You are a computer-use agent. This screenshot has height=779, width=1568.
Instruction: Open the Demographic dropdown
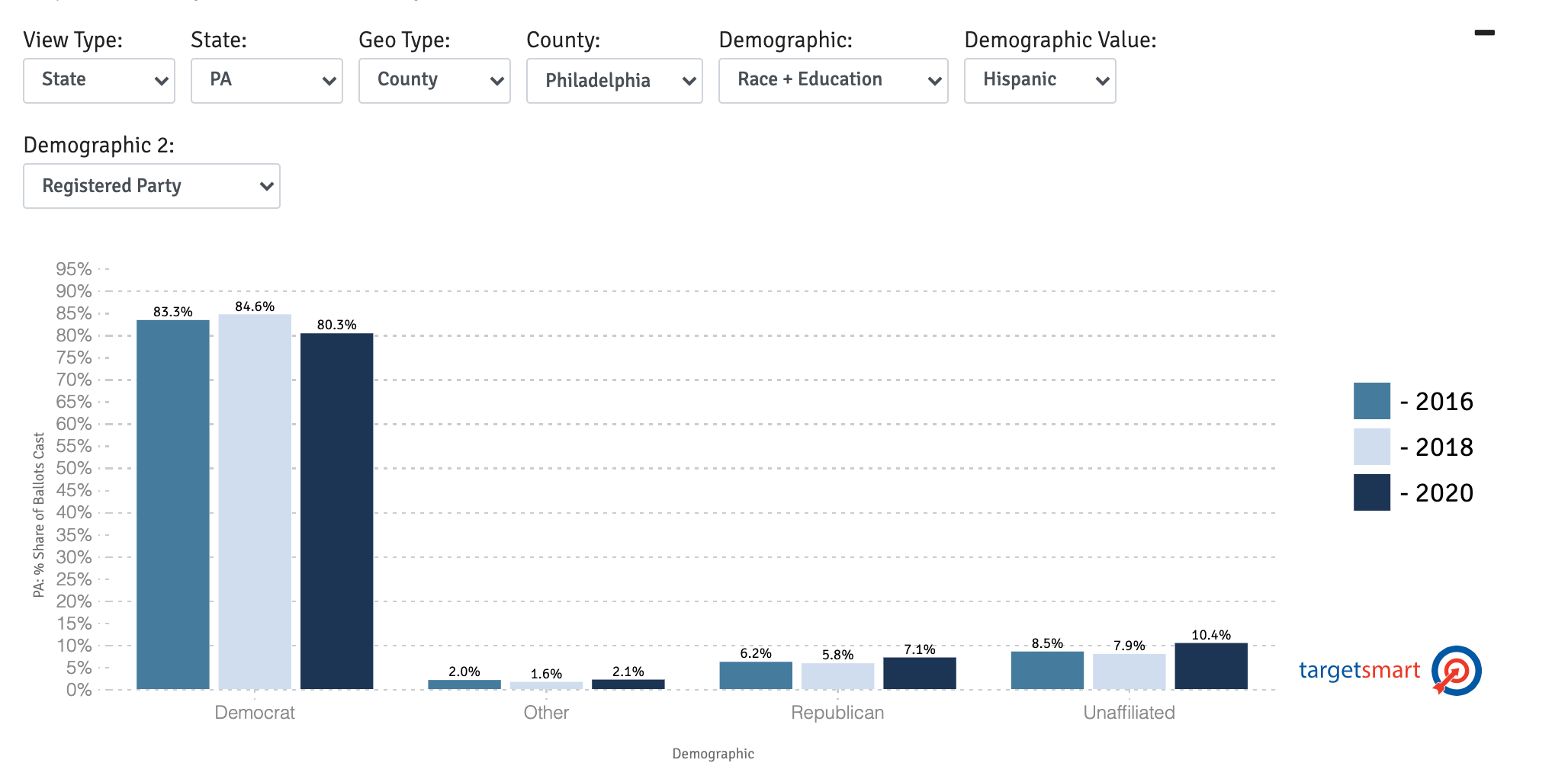833,80
